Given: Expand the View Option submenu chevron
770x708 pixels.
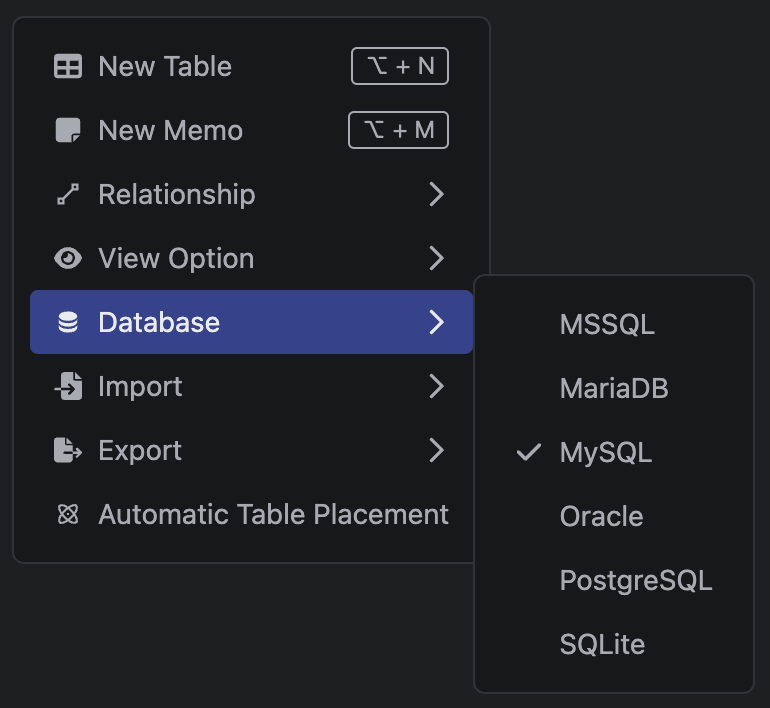Looking at the screenshot, I should click(436, 259).
